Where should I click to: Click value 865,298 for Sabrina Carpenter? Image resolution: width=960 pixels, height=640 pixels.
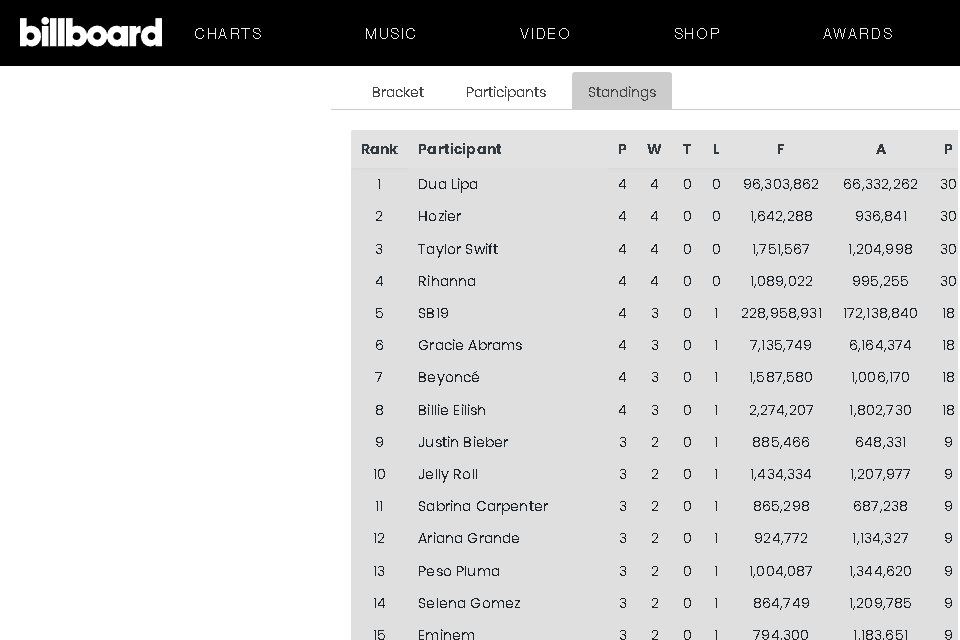pos(781,506)
